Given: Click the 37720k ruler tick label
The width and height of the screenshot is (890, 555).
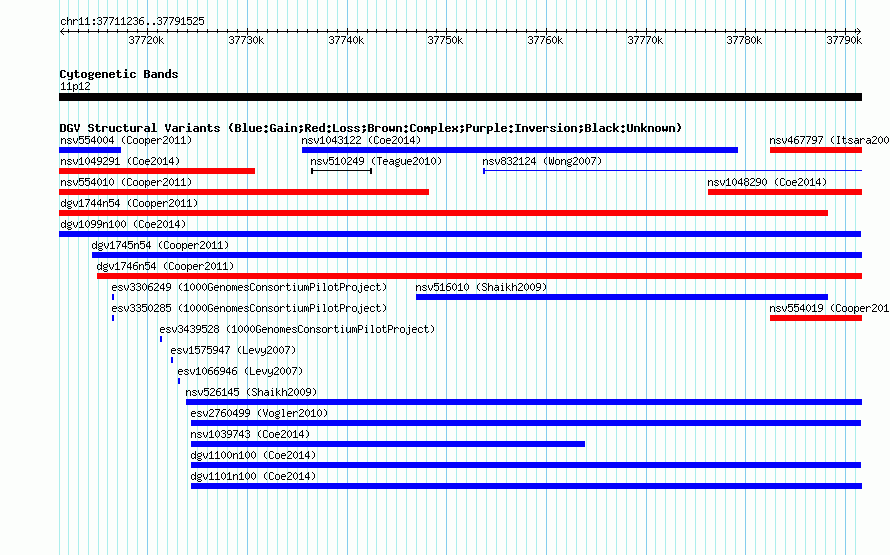Looking at the screenshot, I should [x=146, y=40].
